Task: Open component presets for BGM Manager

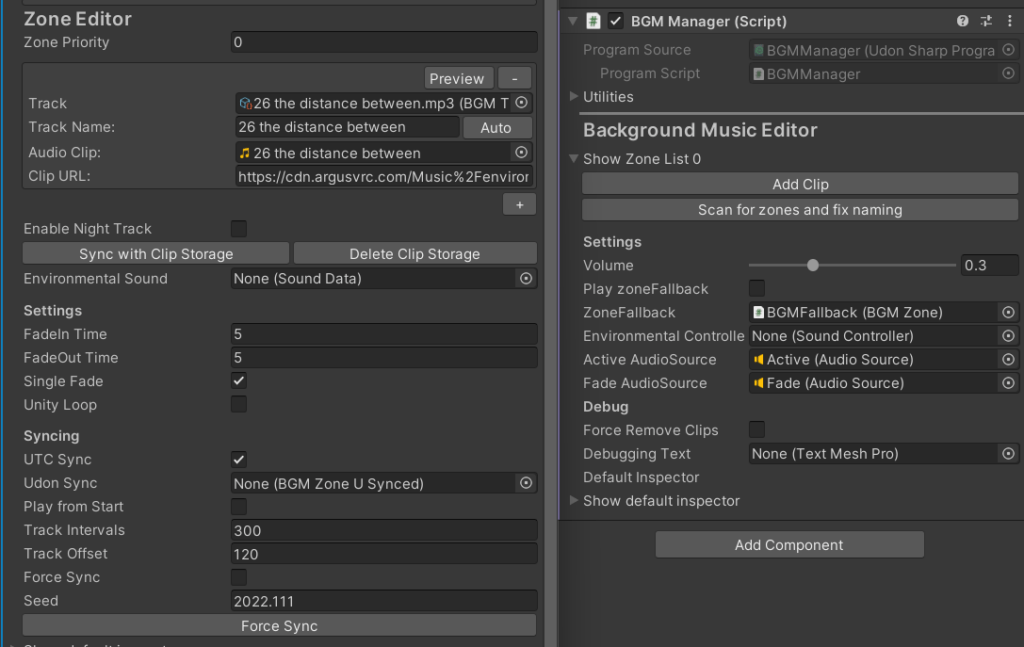Action: coord(986,21)
